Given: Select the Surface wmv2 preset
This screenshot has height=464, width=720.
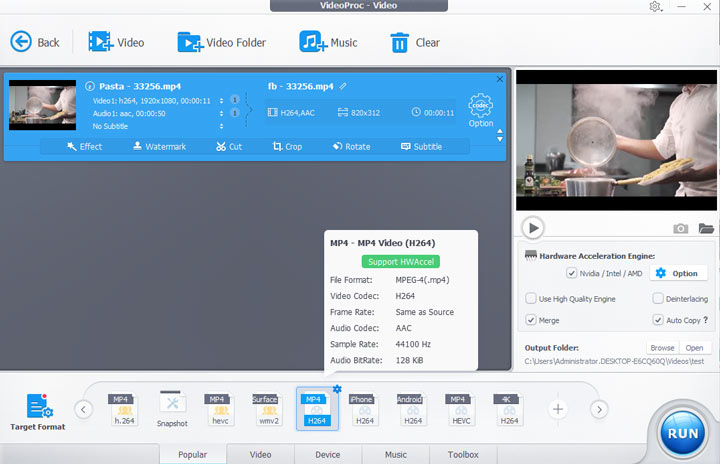Looking at the screenshot, I should pos(269,409).
